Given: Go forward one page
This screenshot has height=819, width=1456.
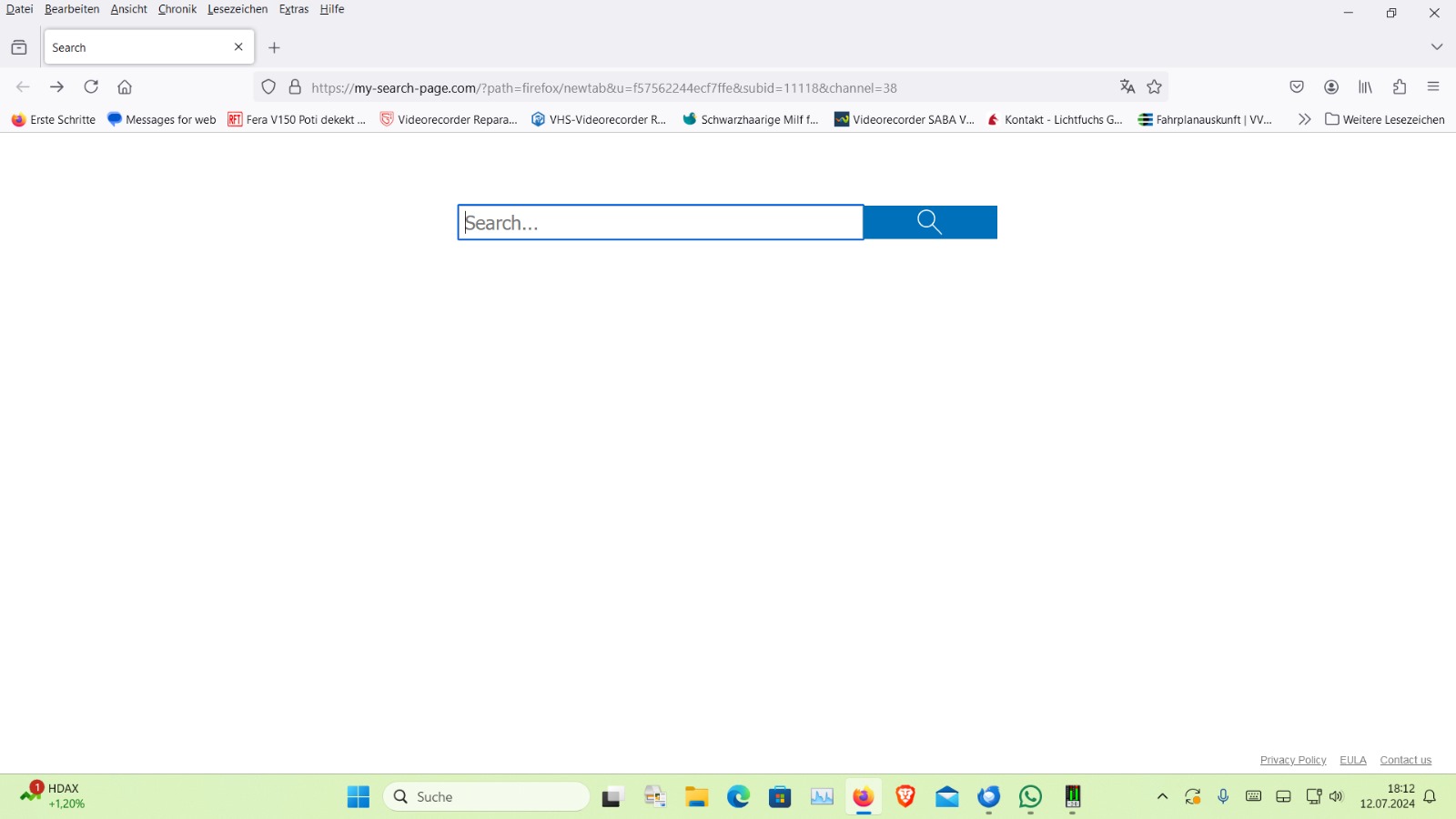Looking at the screenshot, I should pyautogui.click(x=56, y=87).
